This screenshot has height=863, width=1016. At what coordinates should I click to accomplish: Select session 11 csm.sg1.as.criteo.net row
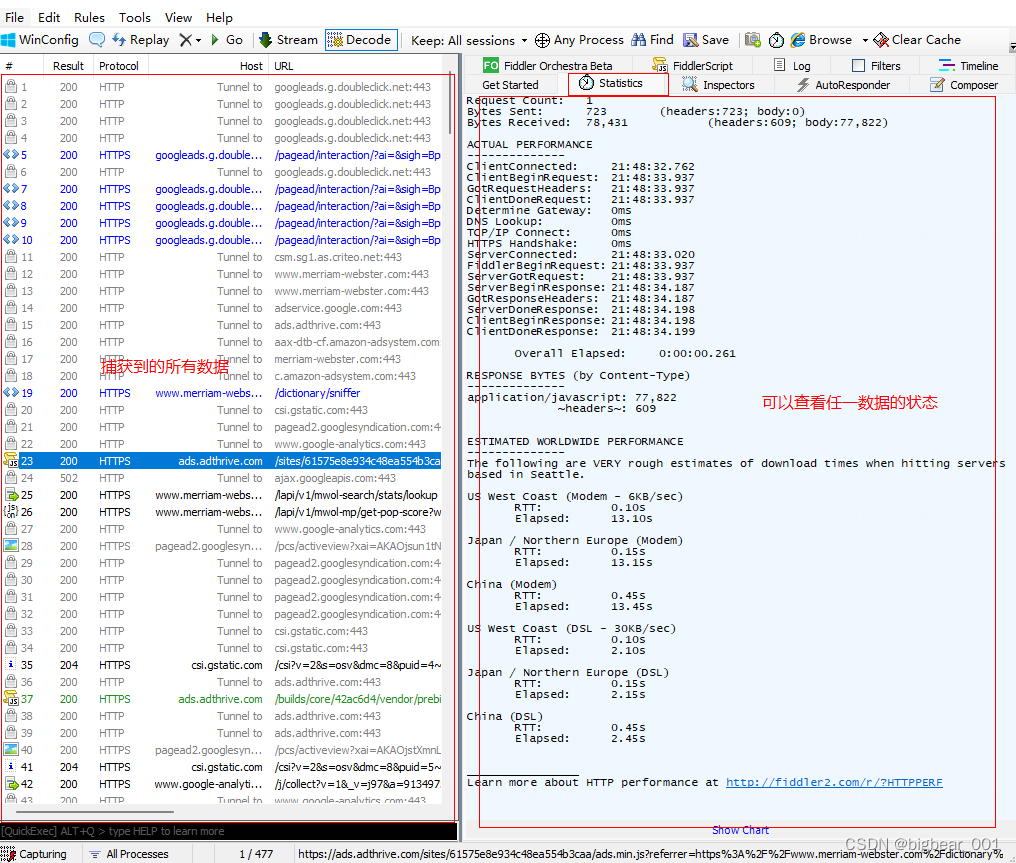coord(222,257)
